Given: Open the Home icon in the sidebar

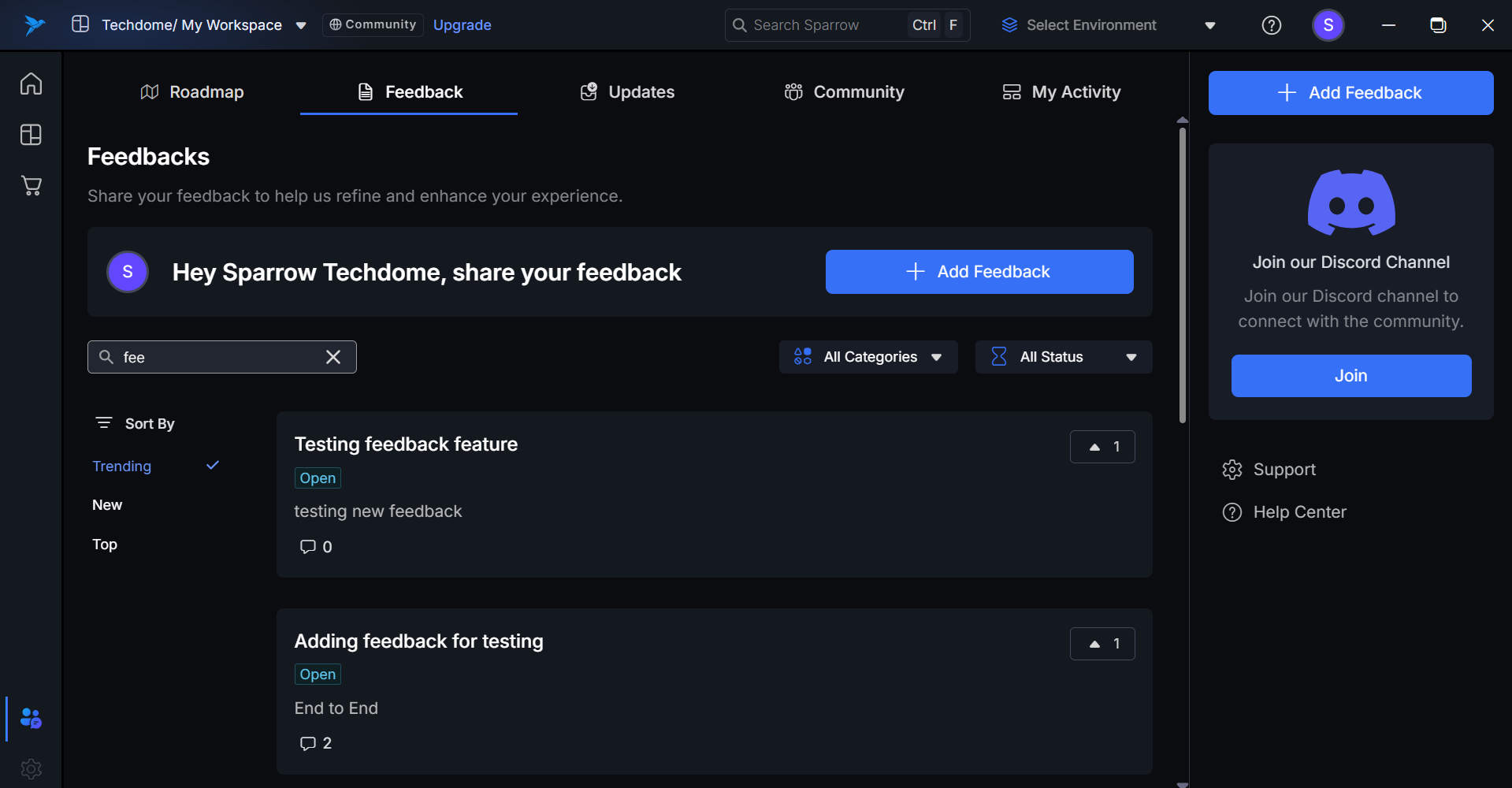Looking at the screenshot, I should point(31,84).
